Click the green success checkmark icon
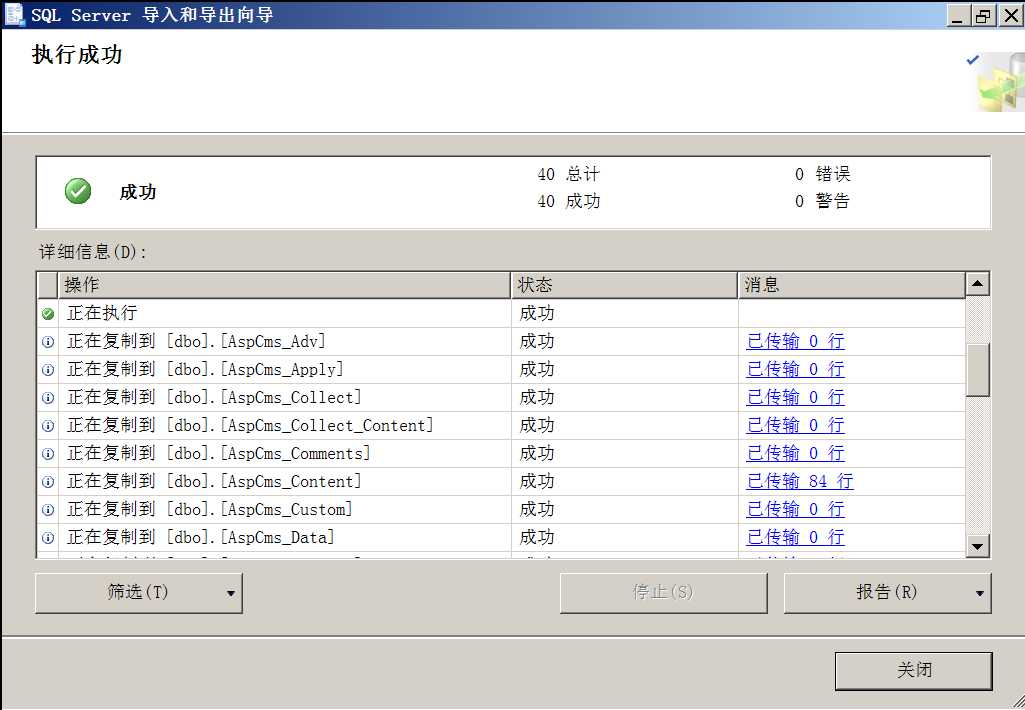Viewport: 1025px width, 710px height. click(78, 192)
